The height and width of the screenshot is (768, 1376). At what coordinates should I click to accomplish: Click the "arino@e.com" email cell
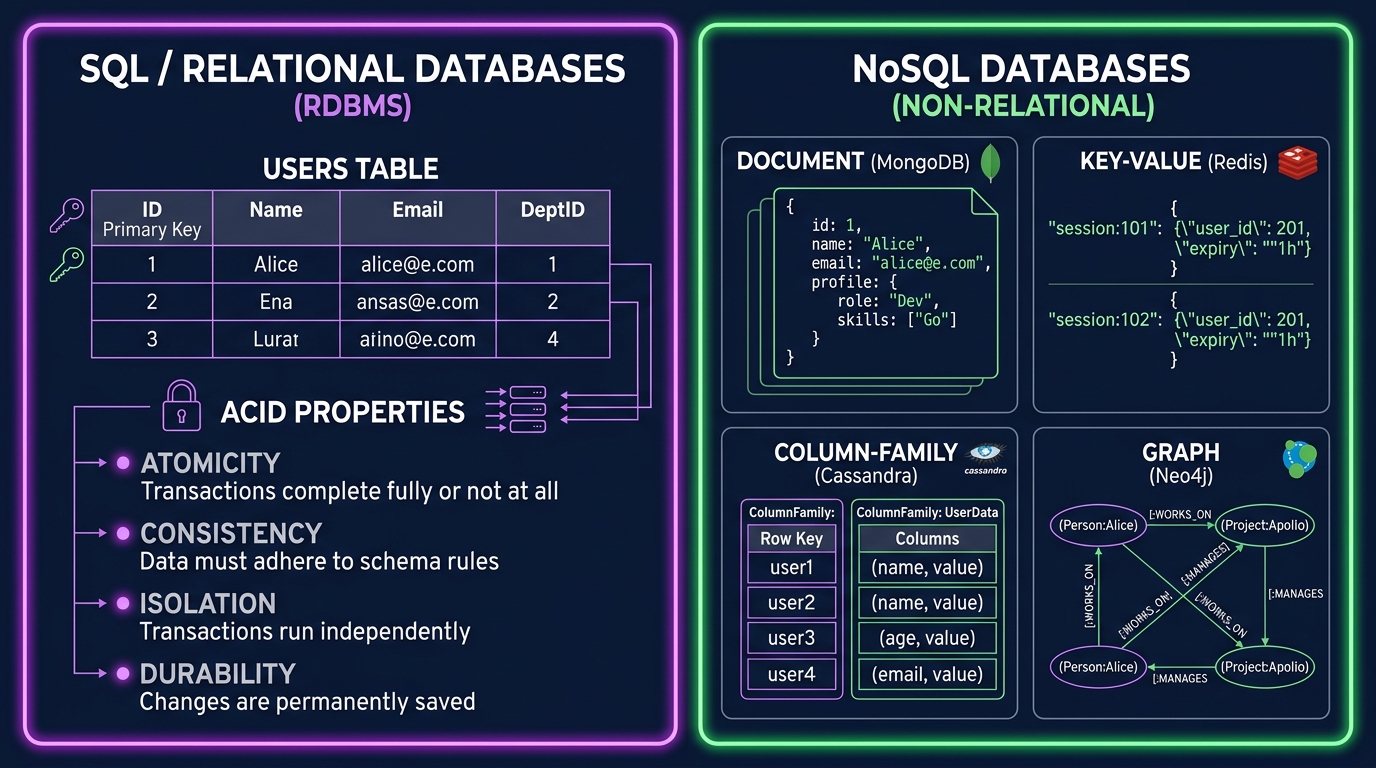coord(418,339)
